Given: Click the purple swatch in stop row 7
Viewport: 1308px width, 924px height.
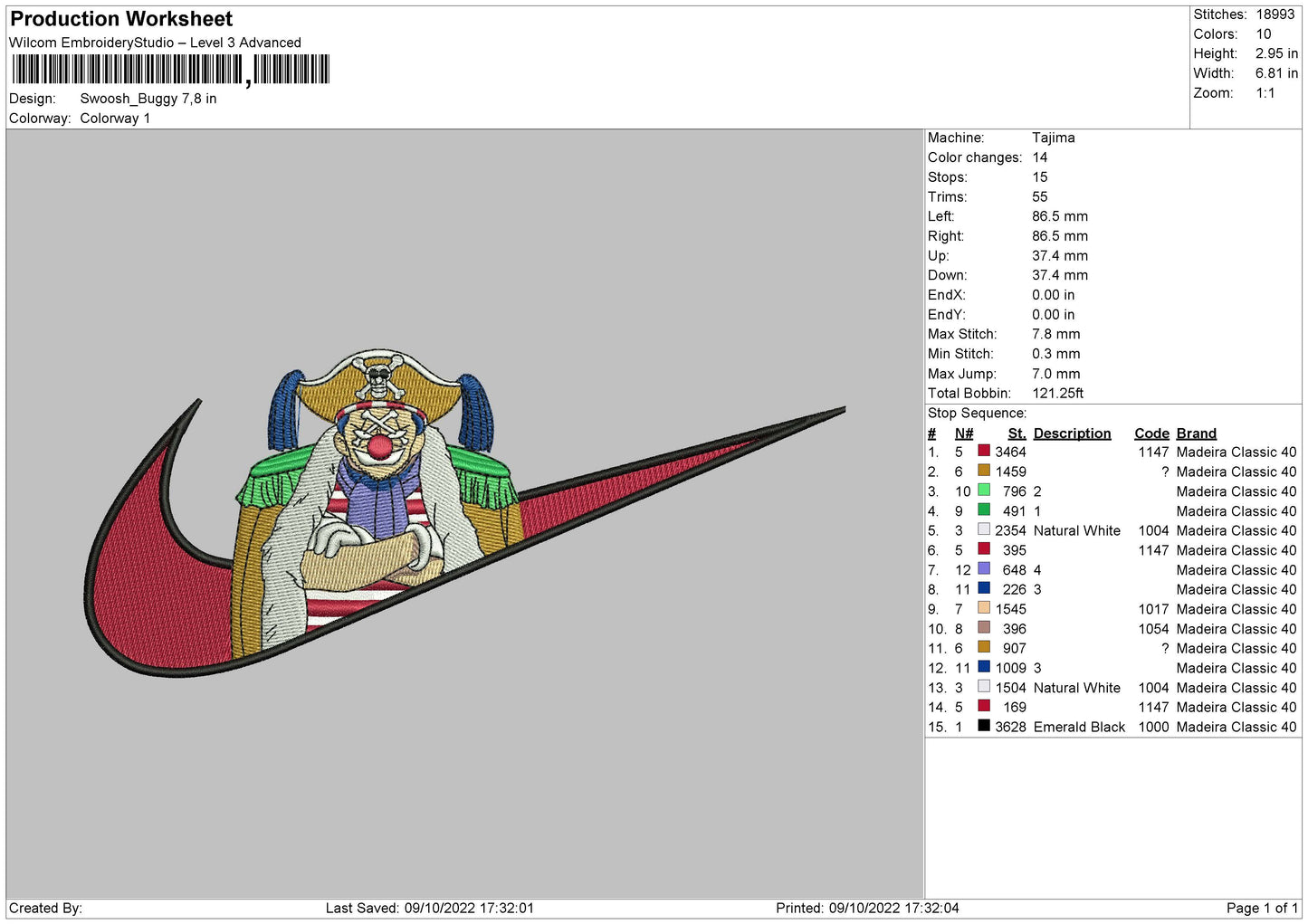Looking at the screenshot, I should pos(984,568).
